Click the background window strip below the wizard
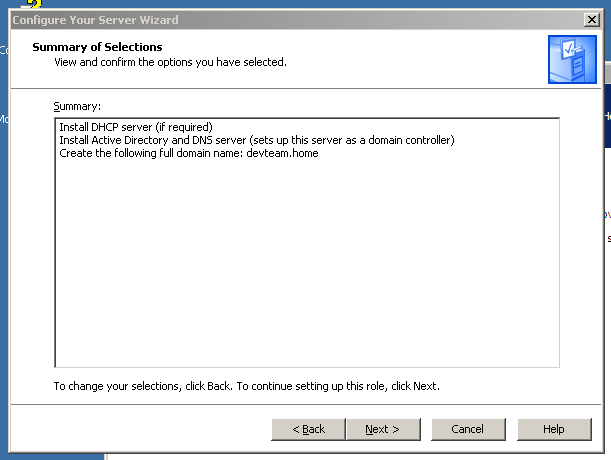 [350, 453]
